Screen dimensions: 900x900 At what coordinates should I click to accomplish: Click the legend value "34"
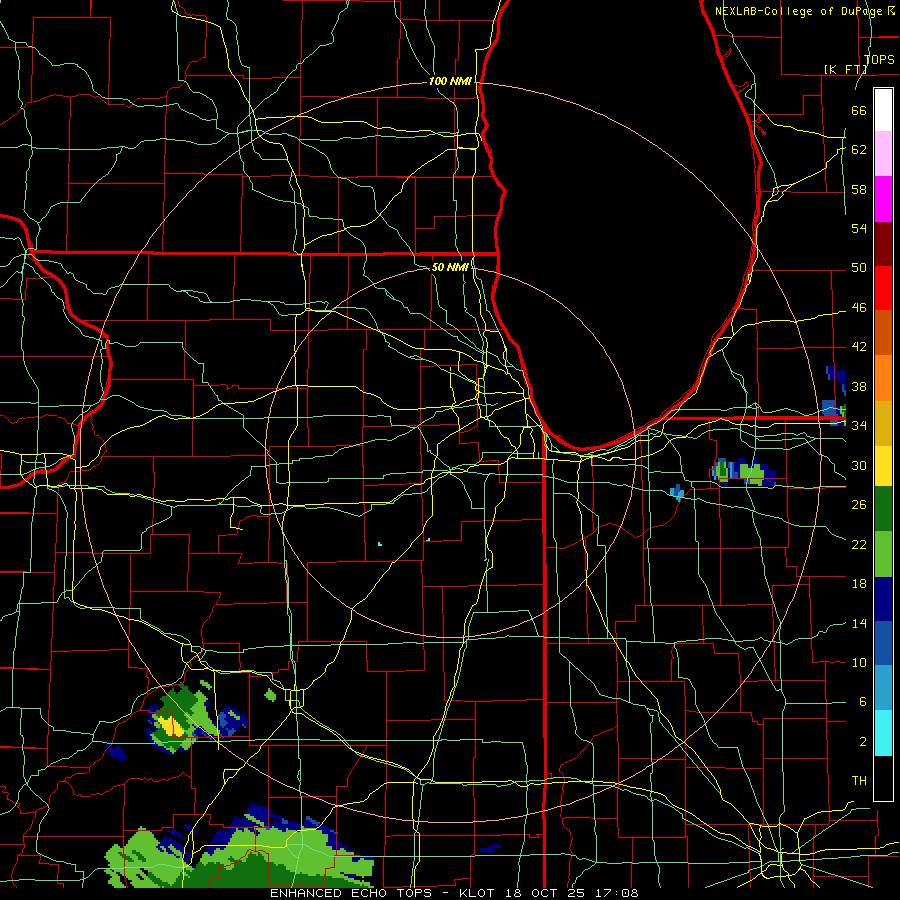[859, 426]
